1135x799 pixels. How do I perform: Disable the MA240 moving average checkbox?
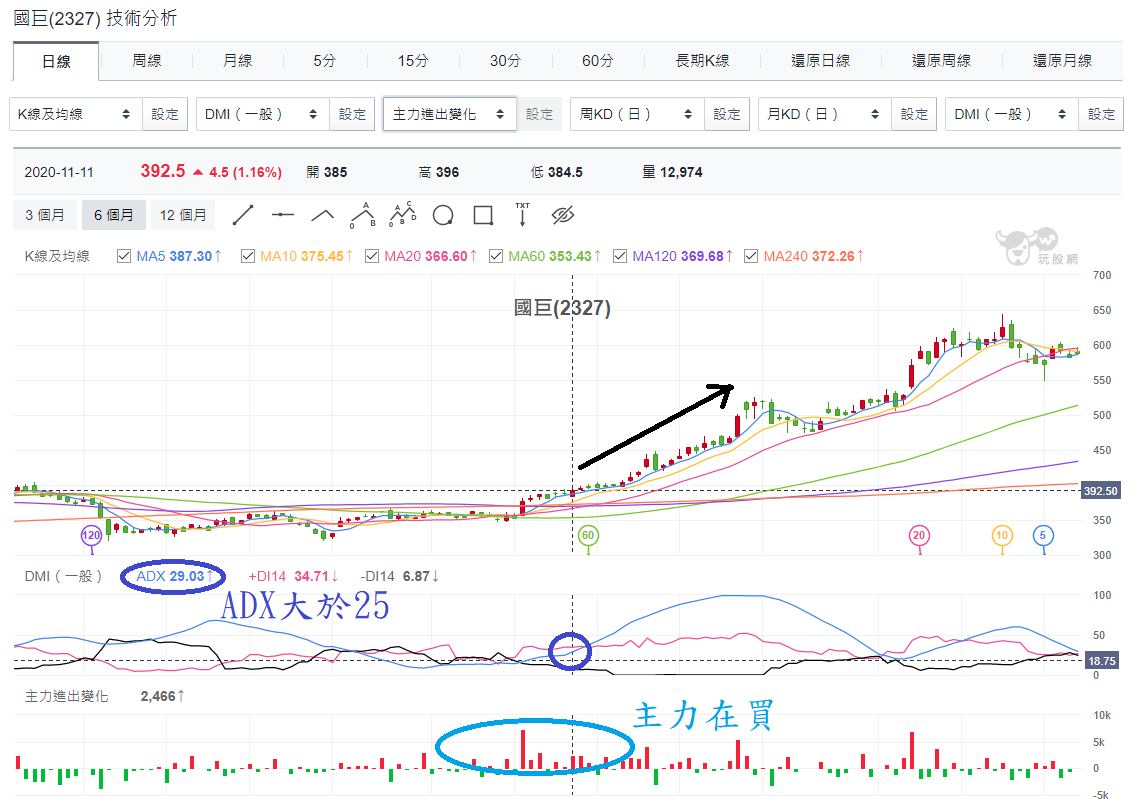[753, 256]
